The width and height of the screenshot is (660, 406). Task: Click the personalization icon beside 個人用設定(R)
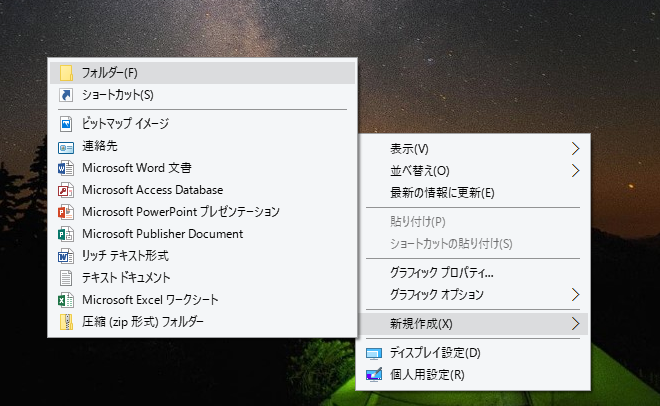(374, 374)
